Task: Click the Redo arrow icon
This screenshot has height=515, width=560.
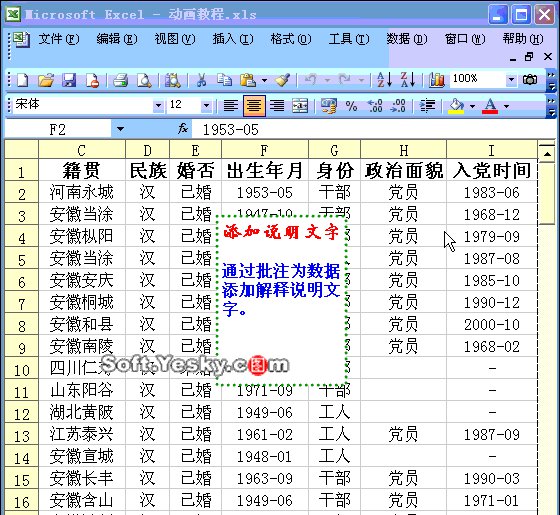Action: tap(345, 80)
